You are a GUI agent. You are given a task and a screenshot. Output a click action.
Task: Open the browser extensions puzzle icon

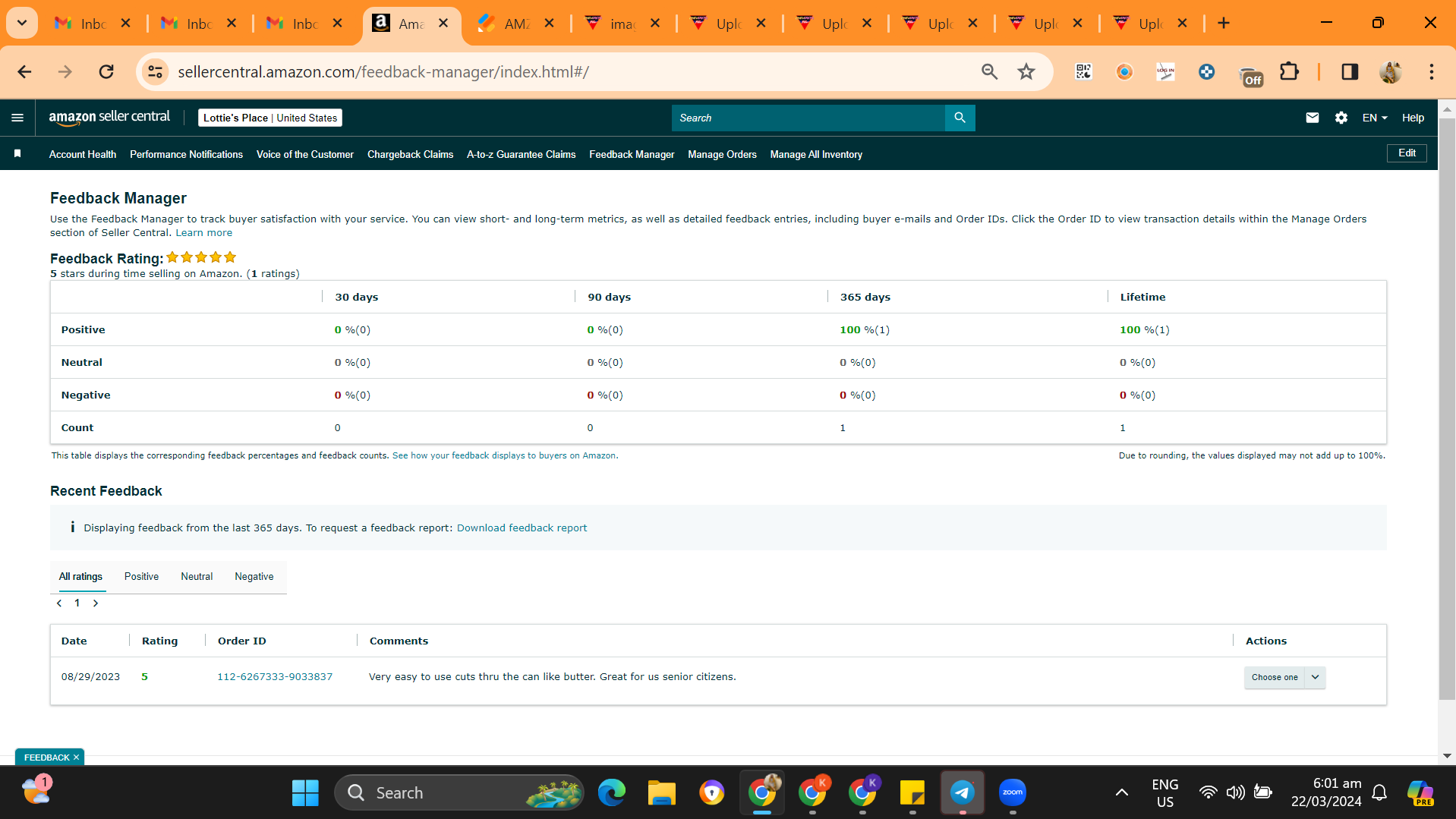pyautogui.click(x=1289, y=71)
